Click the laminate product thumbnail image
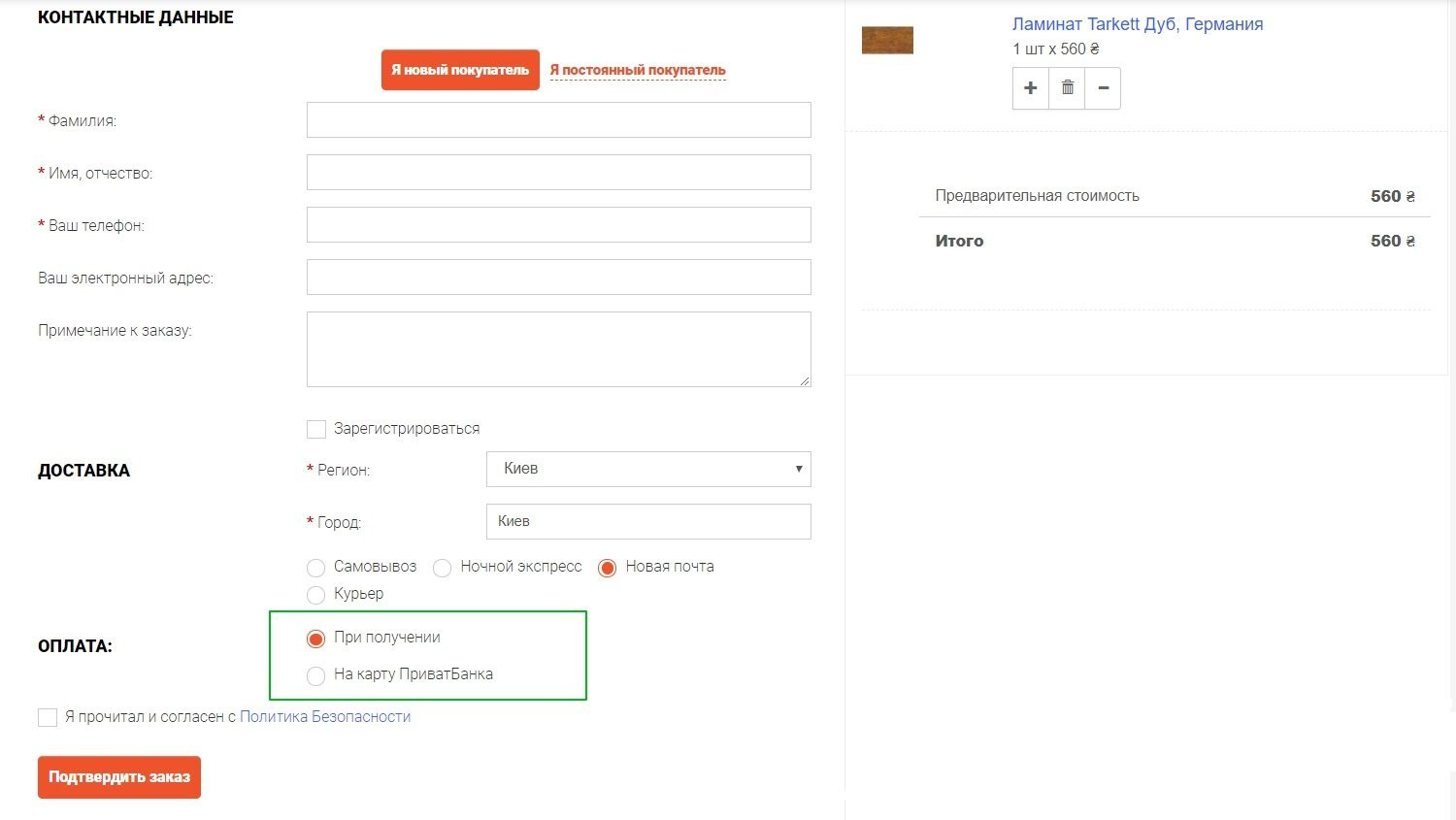The width and height of the screenshot is (1456, 820). tap(887, 41)
